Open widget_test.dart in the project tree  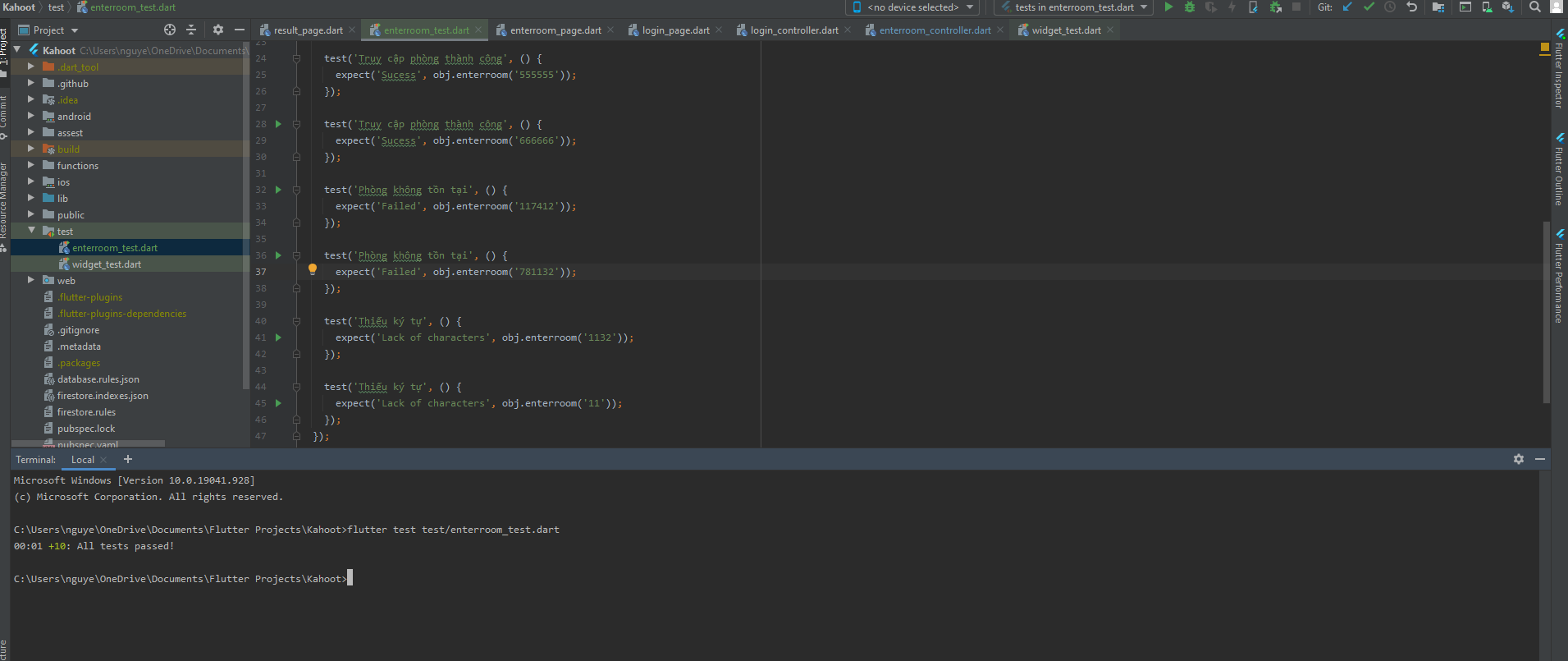107,264
